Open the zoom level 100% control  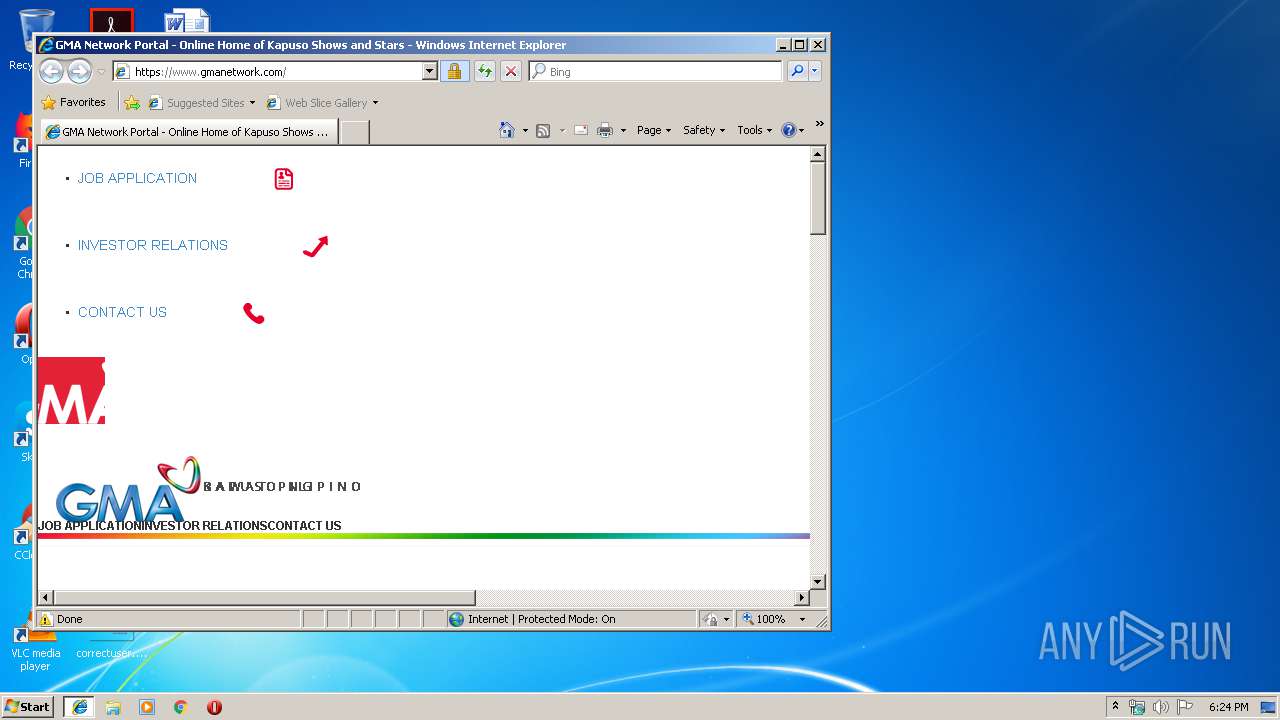[x=765, y=619]
